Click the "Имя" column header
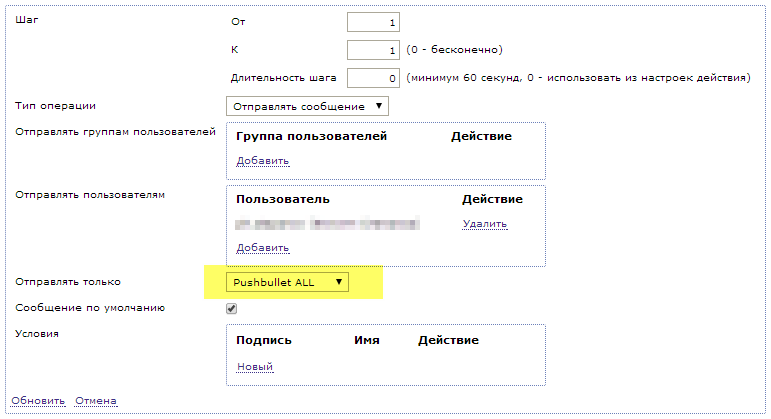771x419 pixels. pyautogui.click(x=366, y=340)
